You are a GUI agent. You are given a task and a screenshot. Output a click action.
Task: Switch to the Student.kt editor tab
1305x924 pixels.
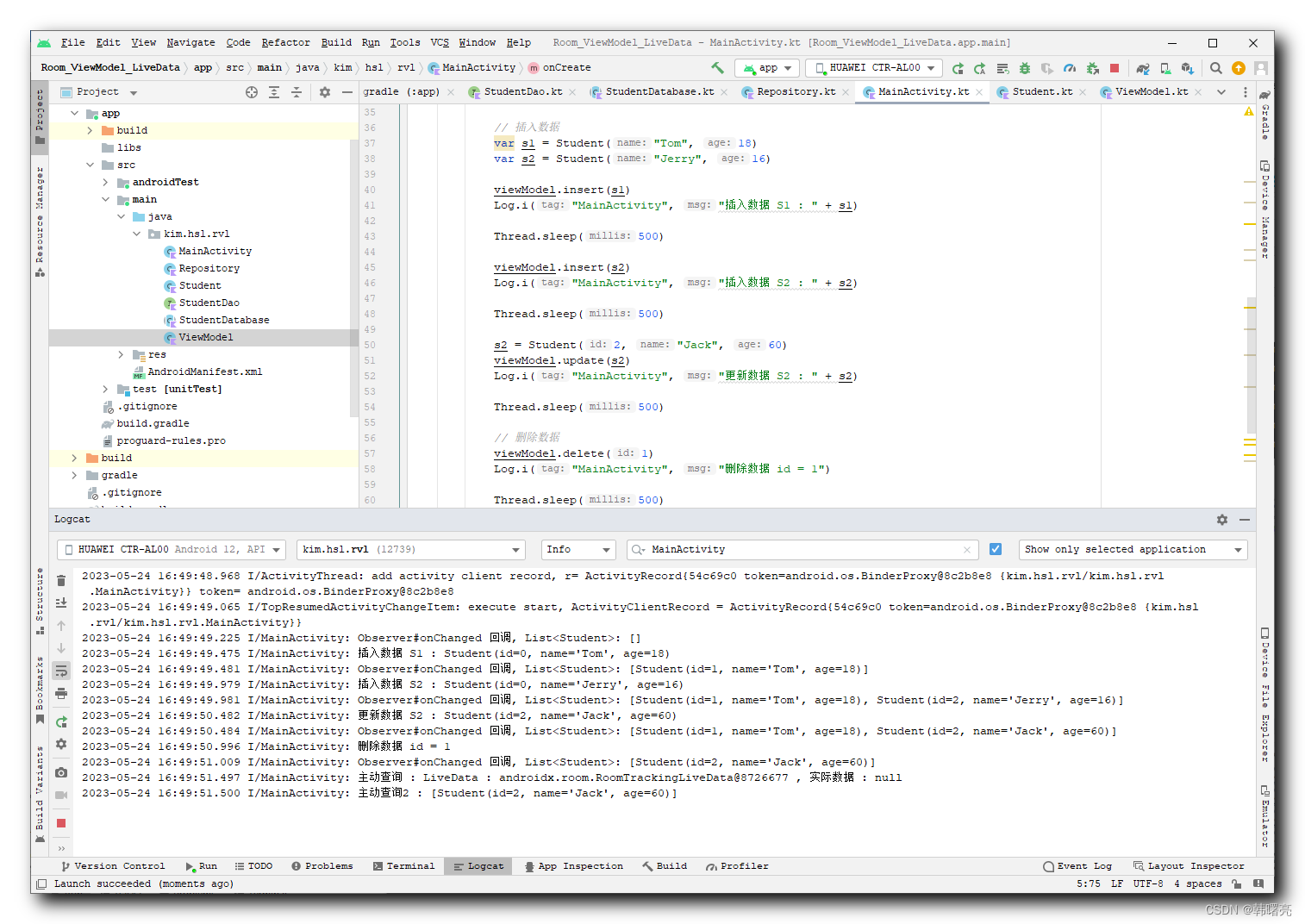tap(1042, 91)
